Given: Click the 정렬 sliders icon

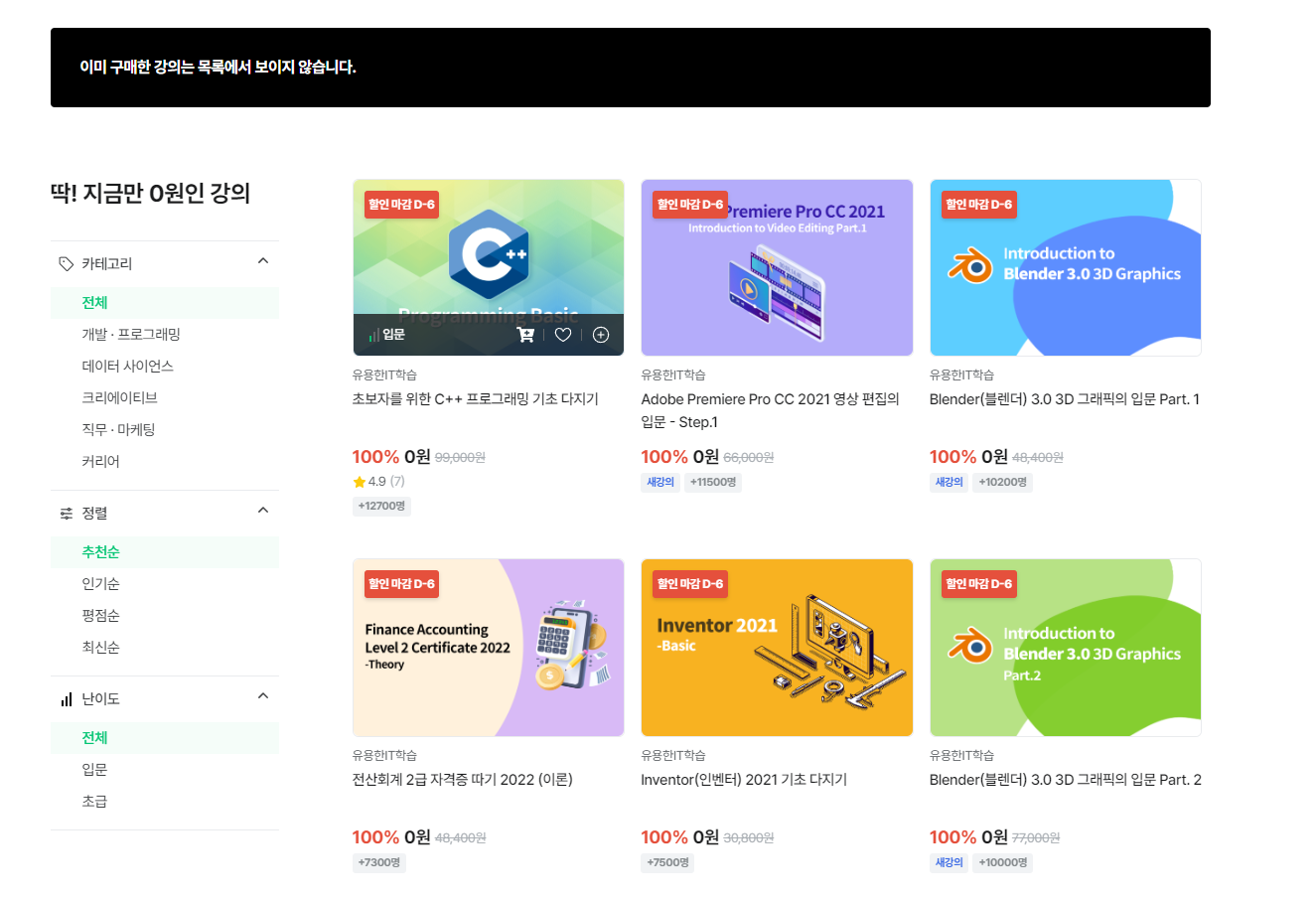Looking at the screenshot, I should coord(67,514).
